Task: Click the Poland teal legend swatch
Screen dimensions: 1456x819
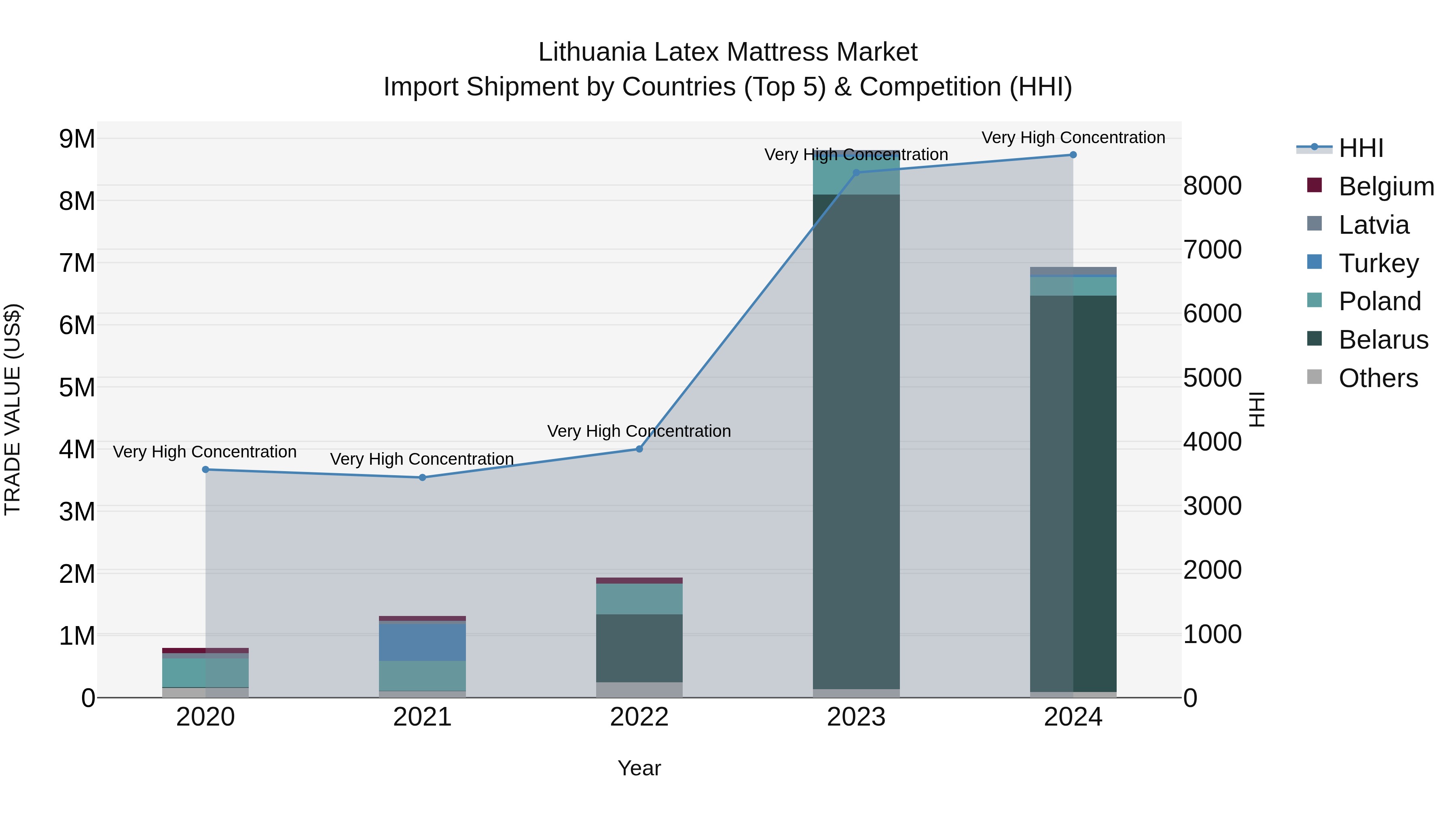Action: 1315,301
